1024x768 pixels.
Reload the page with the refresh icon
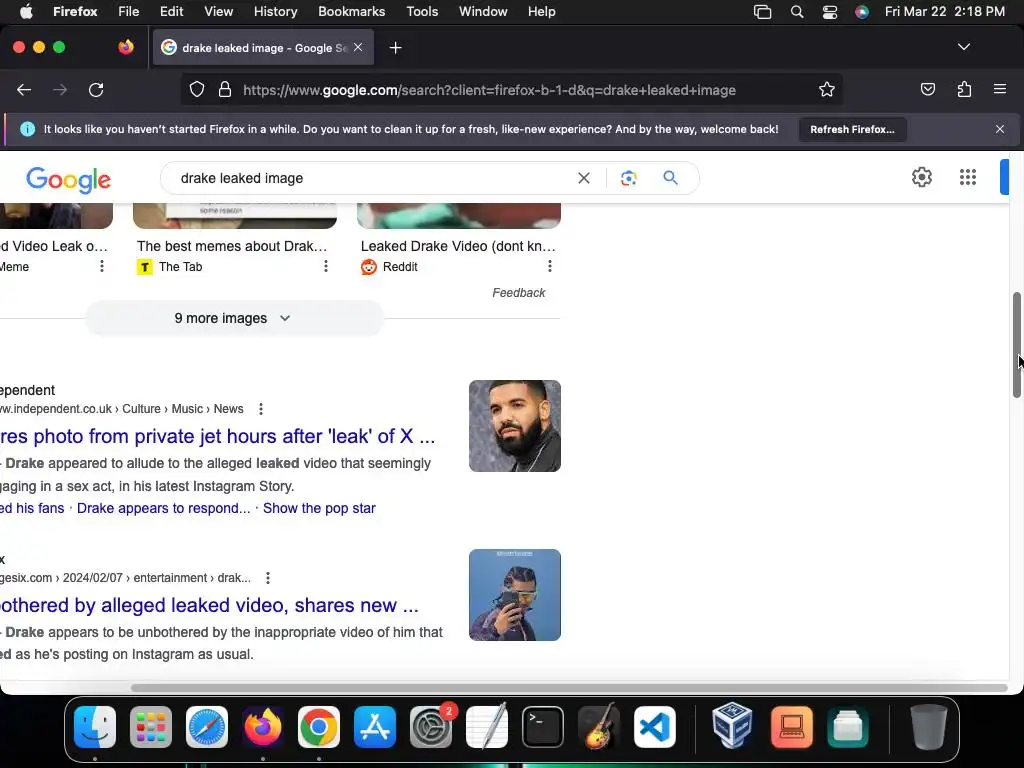click(96, 90)
